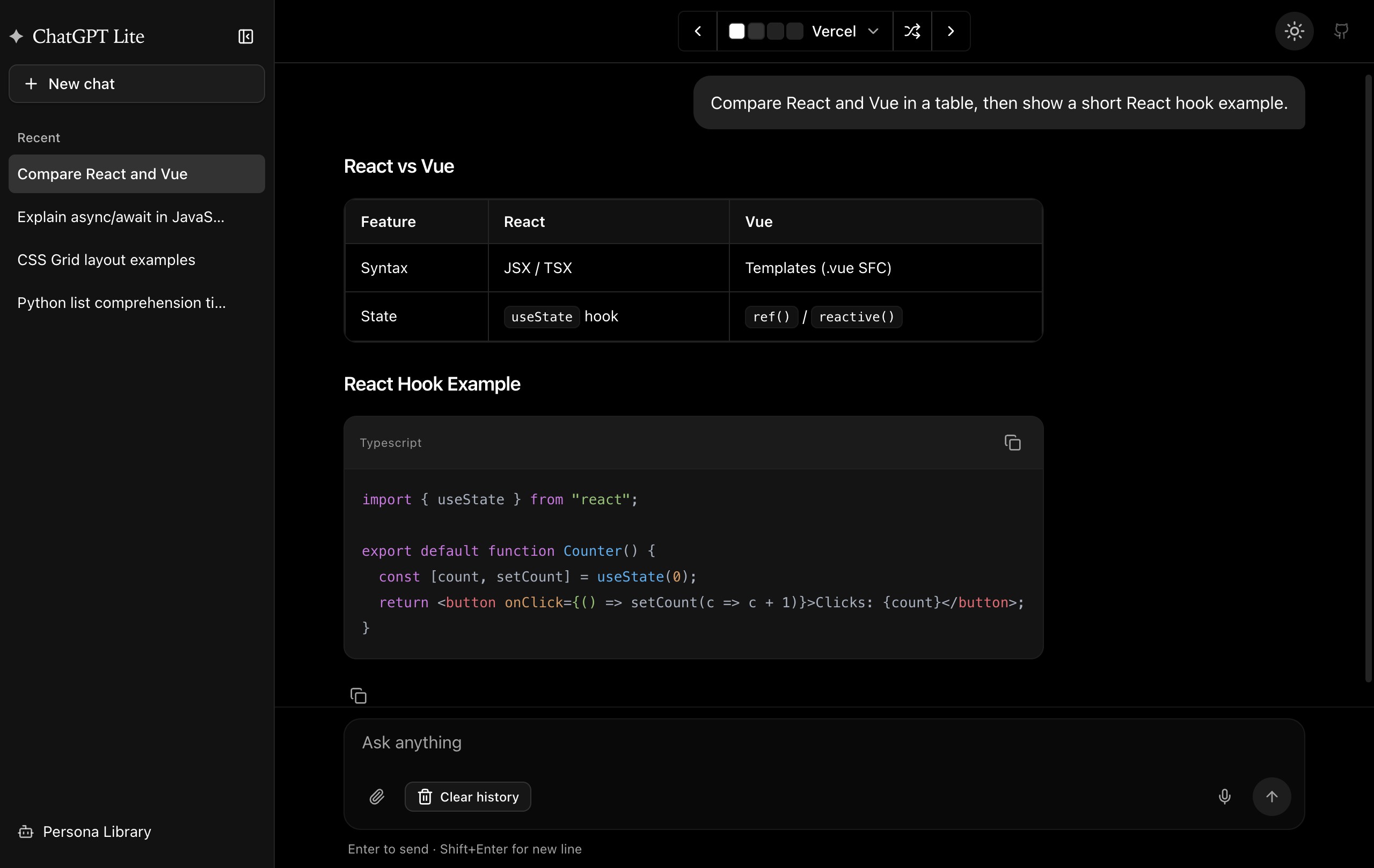This screenshot has height=868, width=1374.
Task: Click the plus icon in New chat
Action: click(31, 84)
